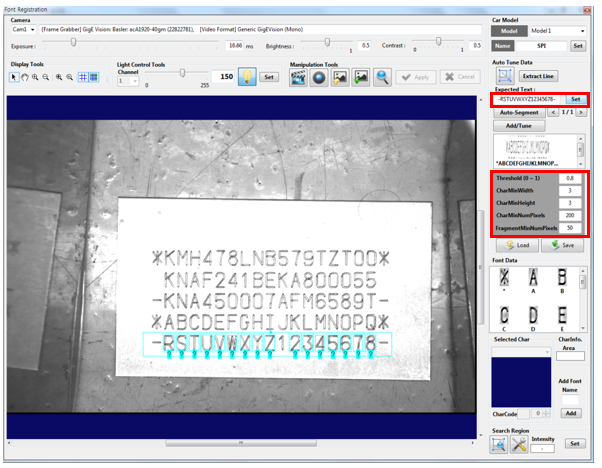Select the arrow pointer tool in Display Tools
The image size is (602, 468).
(x=14, y=77)
